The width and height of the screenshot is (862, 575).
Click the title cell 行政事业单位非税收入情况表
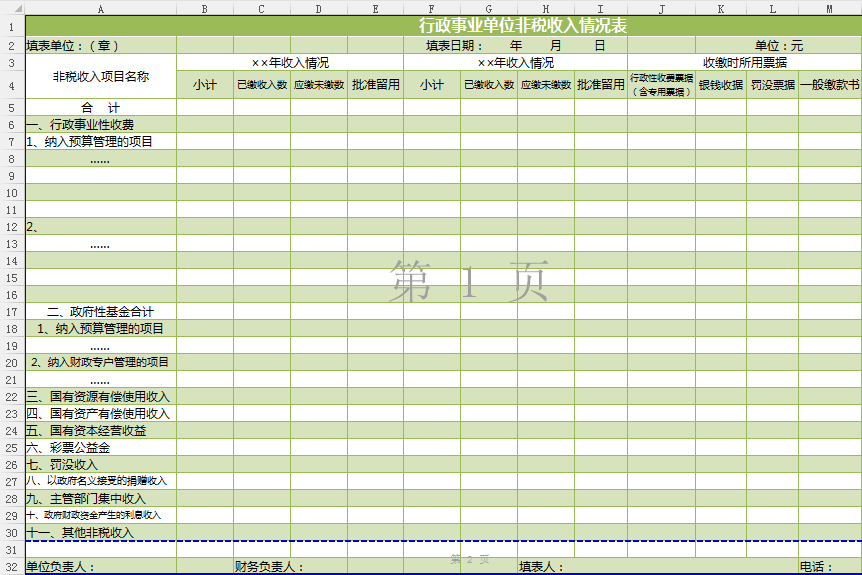522,26
